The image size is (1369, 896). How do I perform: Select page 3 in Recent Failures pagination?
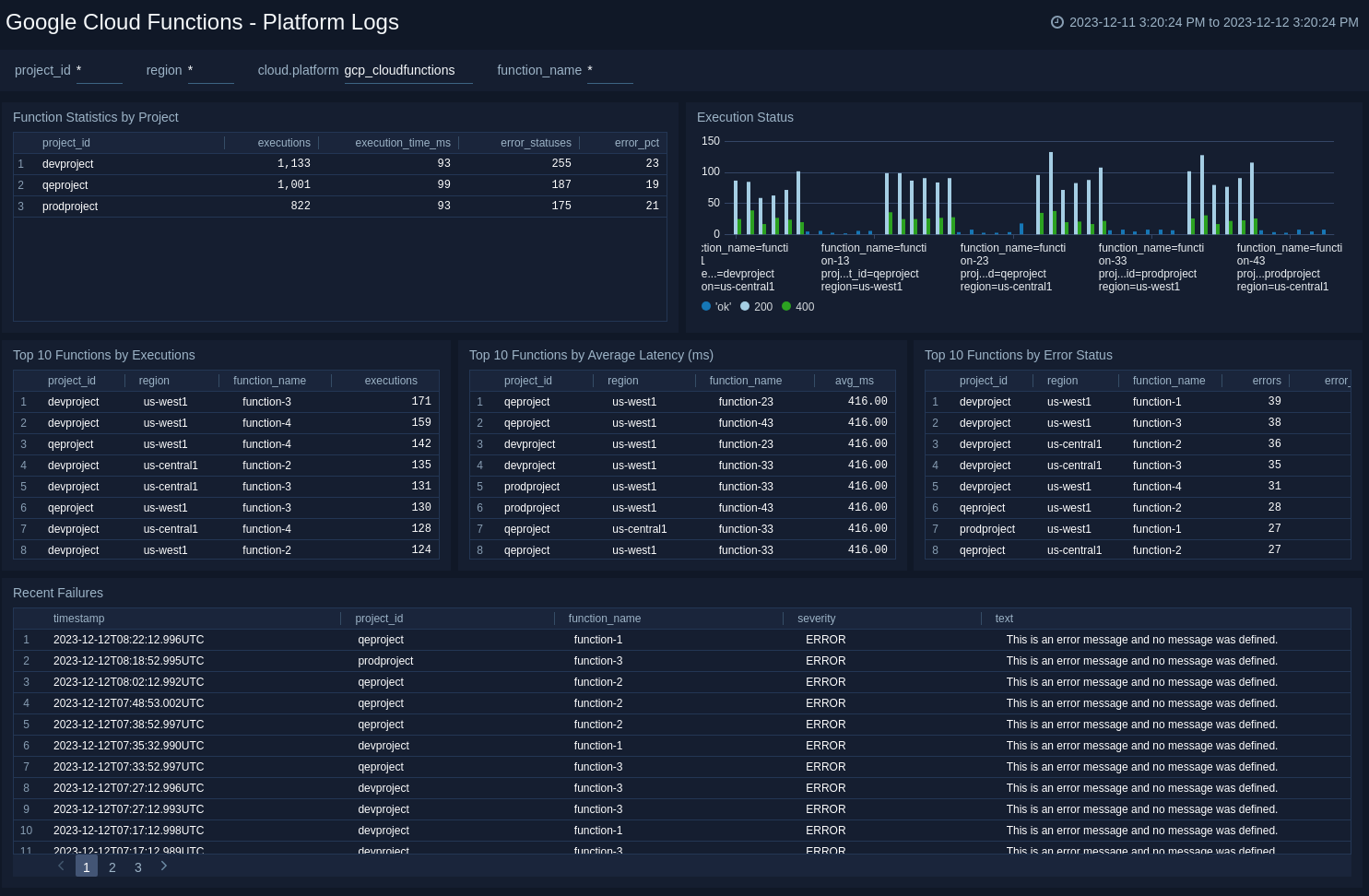(x=138, y=867)
